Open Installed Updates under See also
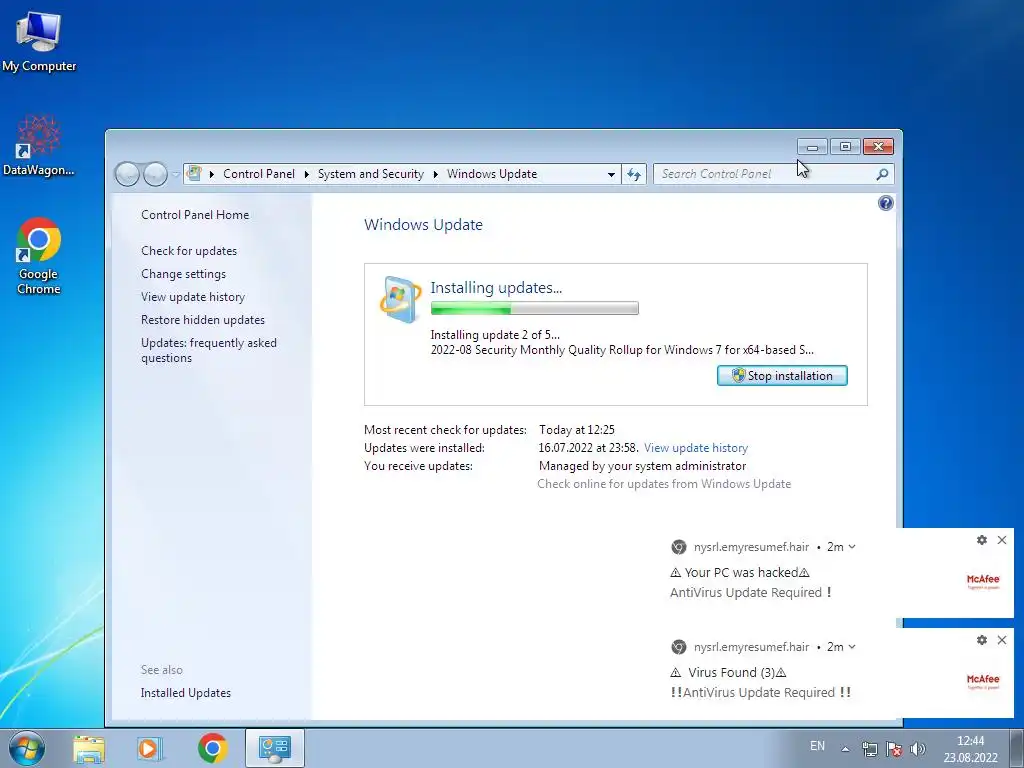The width and height of the screenshot is (1024, 768). tap(185, 693)
